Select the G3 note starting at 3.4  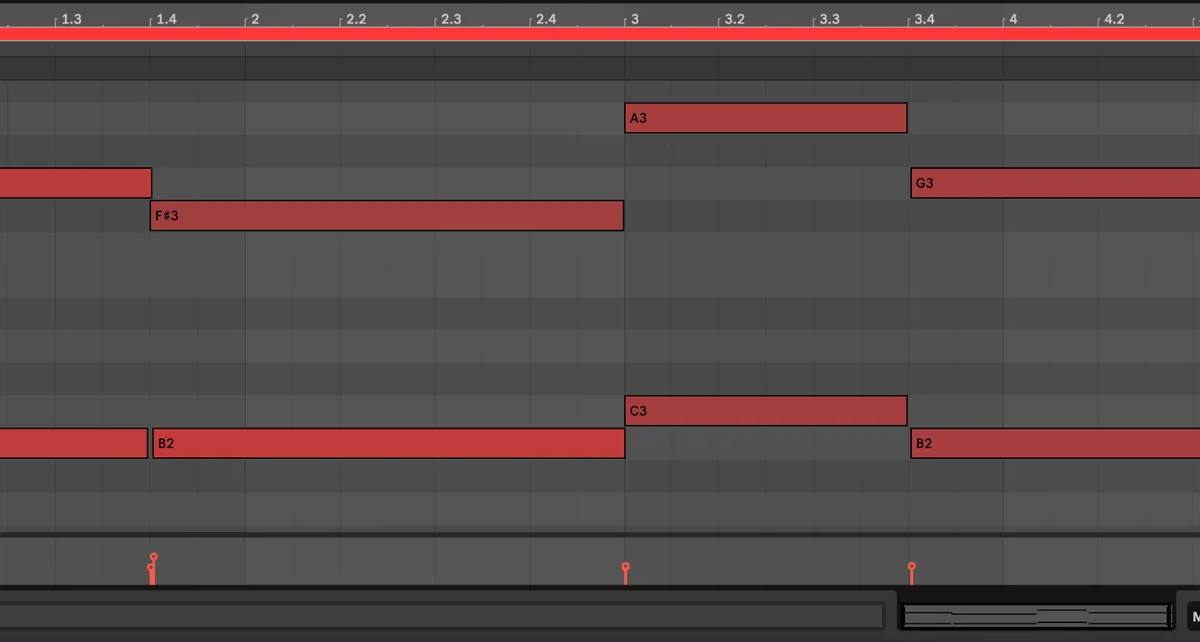tap(1055, 183)
